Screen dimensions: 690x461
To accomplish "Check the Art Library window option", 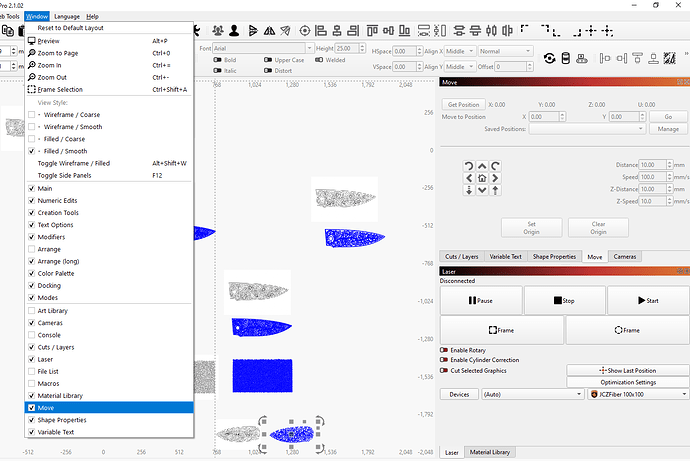I will pyautogui.click(x=32, y=311).
